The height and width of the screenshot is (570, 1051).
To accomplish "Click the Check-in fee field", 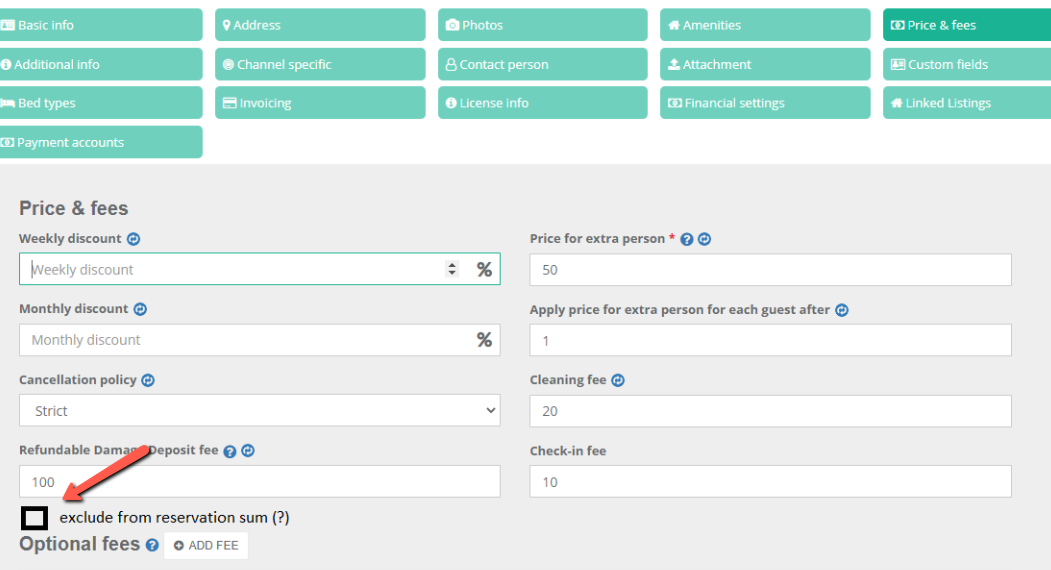I will tap(770, 481).
